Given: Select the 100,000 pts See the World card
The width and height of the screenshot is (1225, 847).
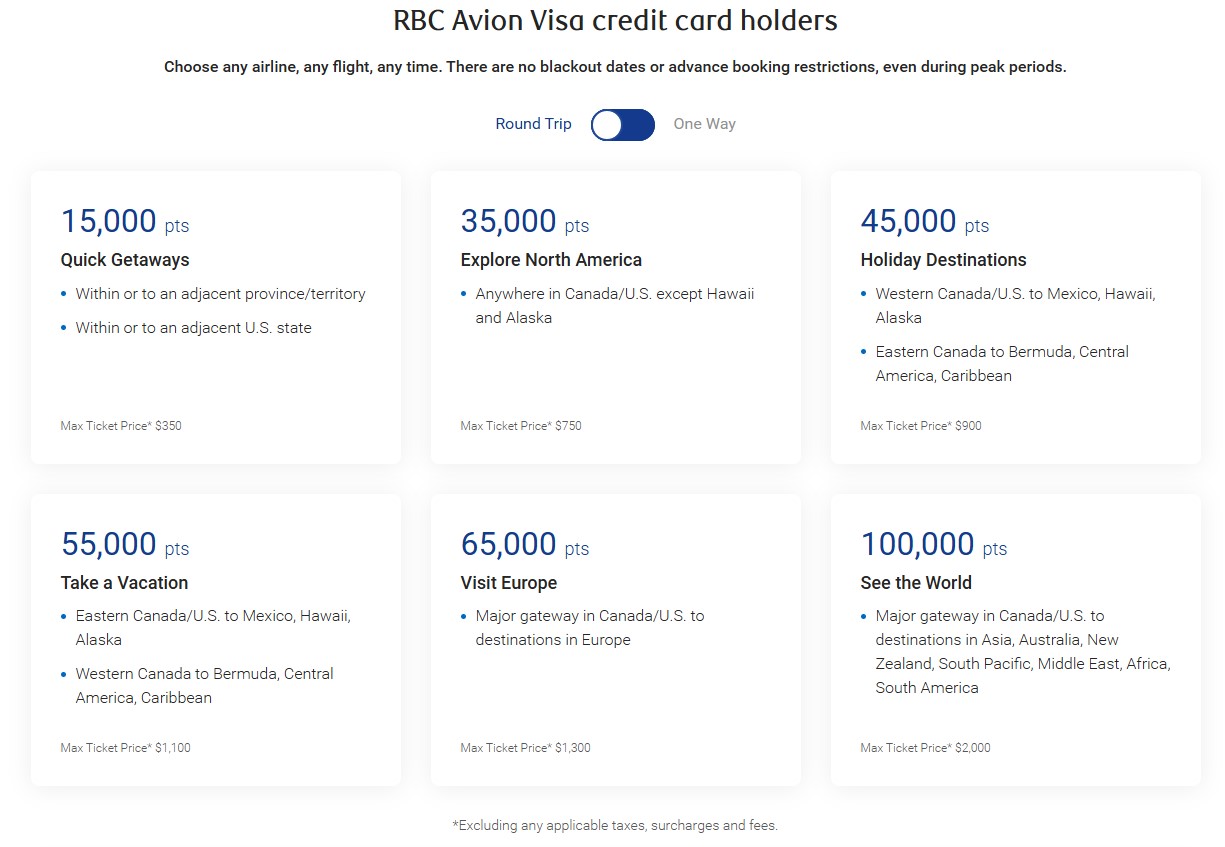Looking at the screenshot, I should coord(1015,640).
